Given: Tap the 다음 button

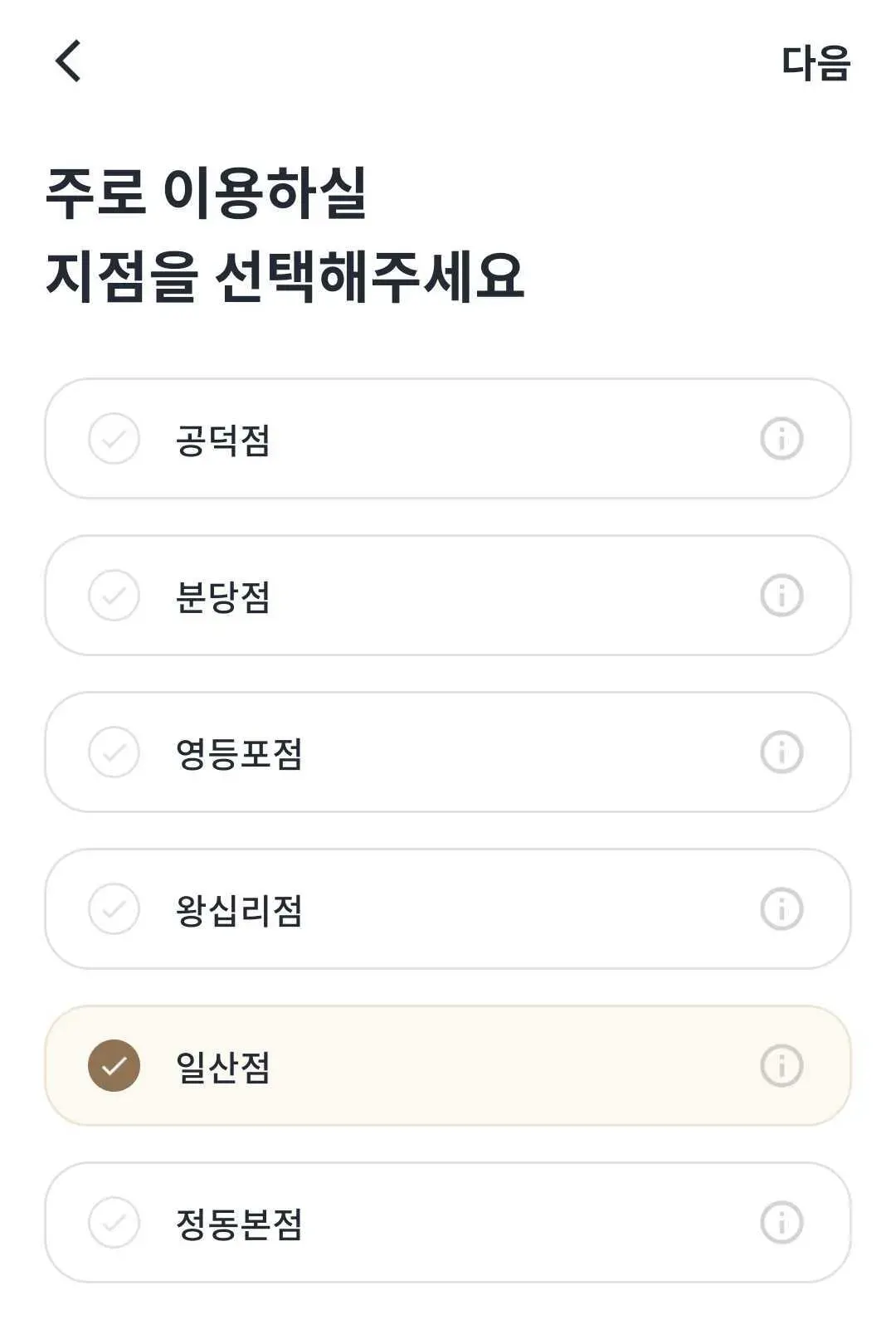Looking at the screenshot, I should coord(816,63).
